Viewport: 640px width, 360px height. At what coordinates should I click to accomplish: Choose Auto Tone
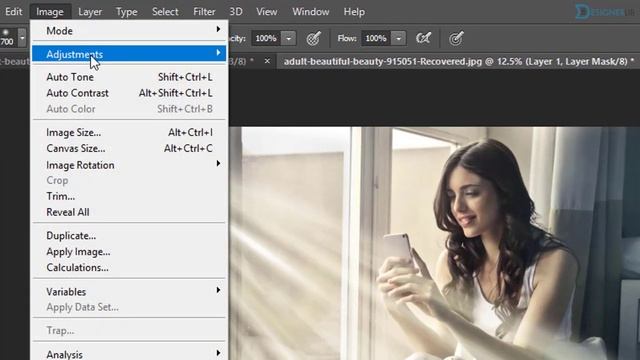coord(129,77)
